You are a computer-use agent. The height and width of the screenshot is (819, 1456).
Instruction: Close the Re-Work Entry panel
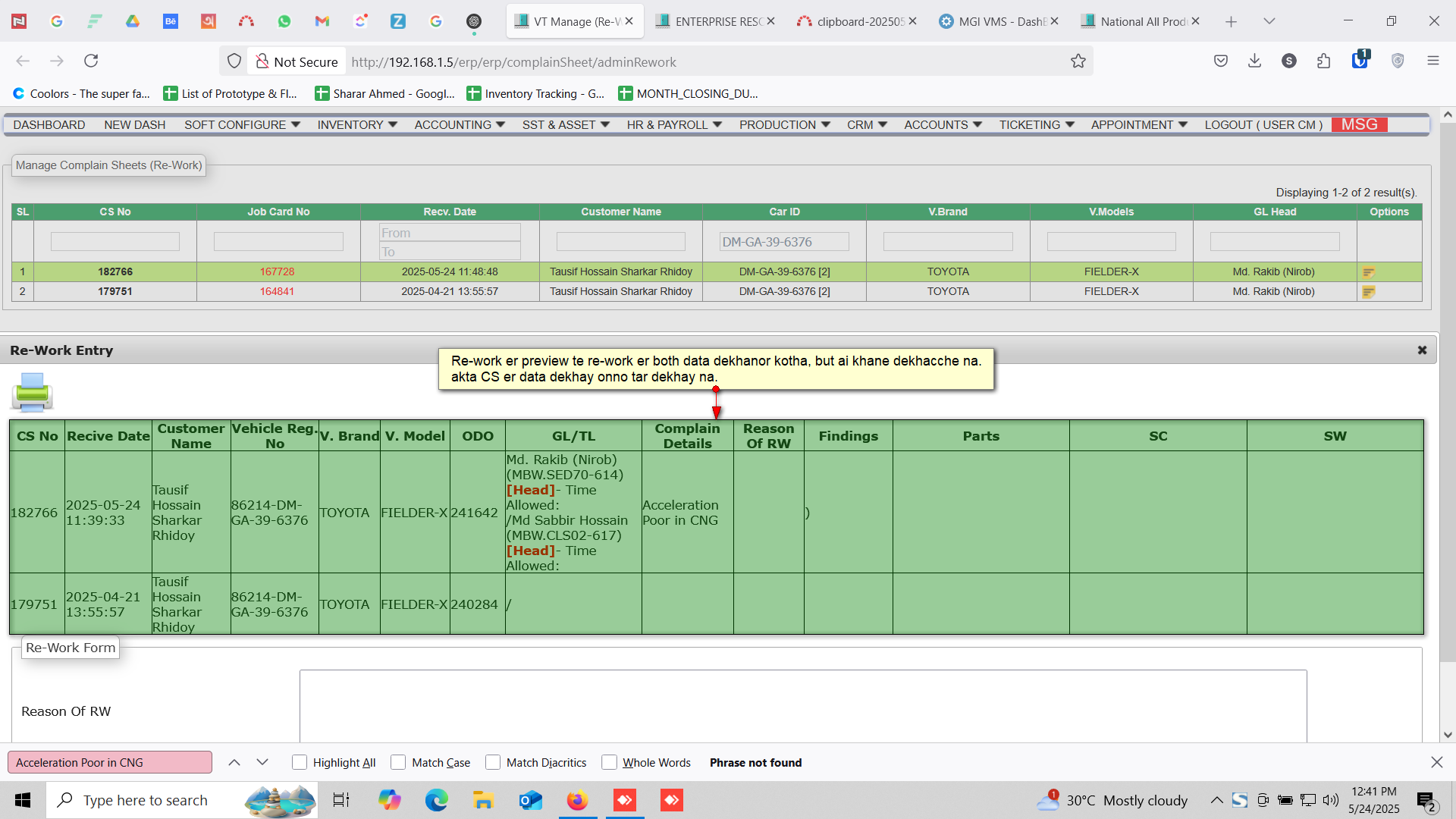[1422, 350]
